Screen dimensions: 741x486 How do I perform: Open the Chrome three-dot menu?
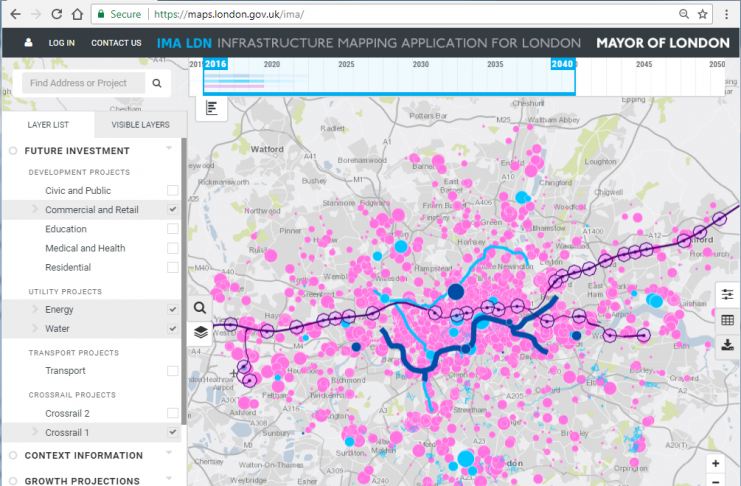point(727,14)
